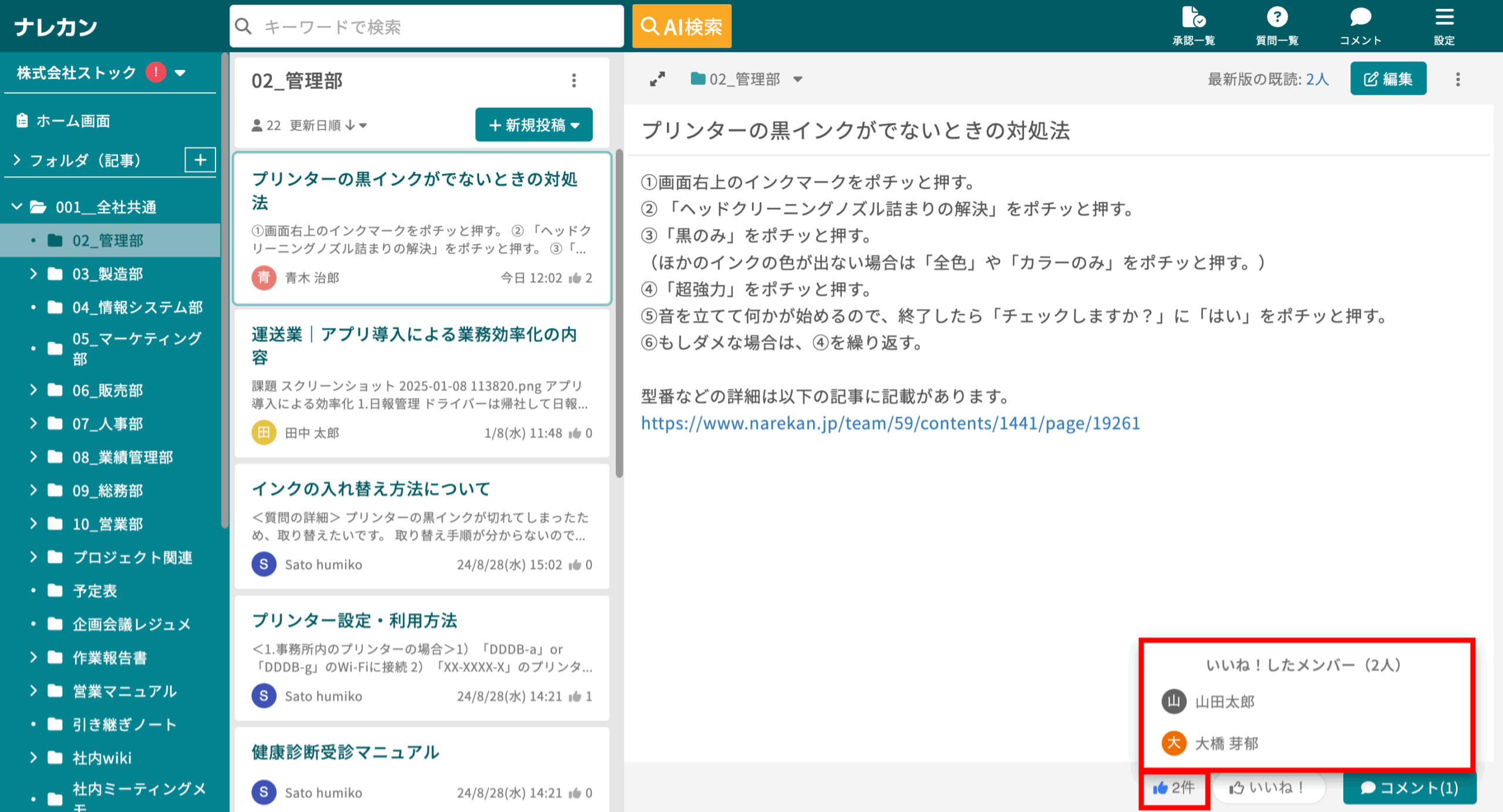This screenshot has width=1503, height=812.
Task: Expand the フォルダ（記事） section
Action: pyautogui.click(x=17, y=160)
